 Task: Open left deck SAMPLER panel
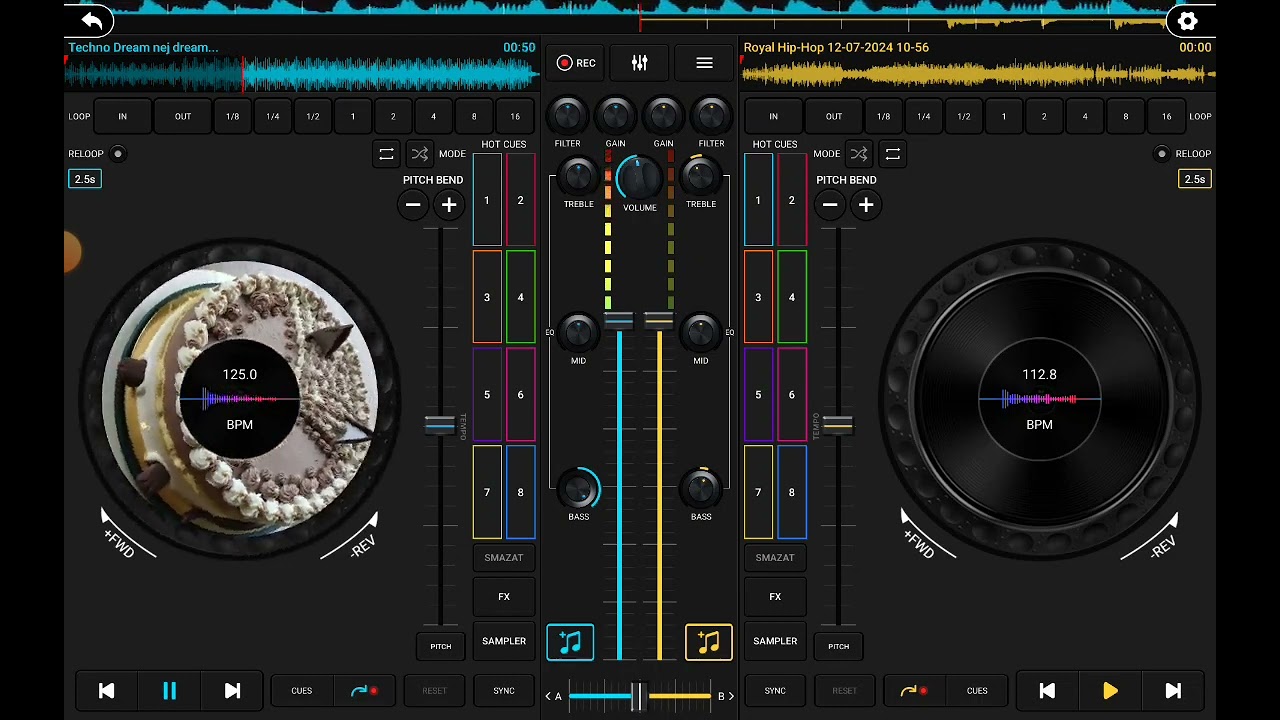click(504, 641)
